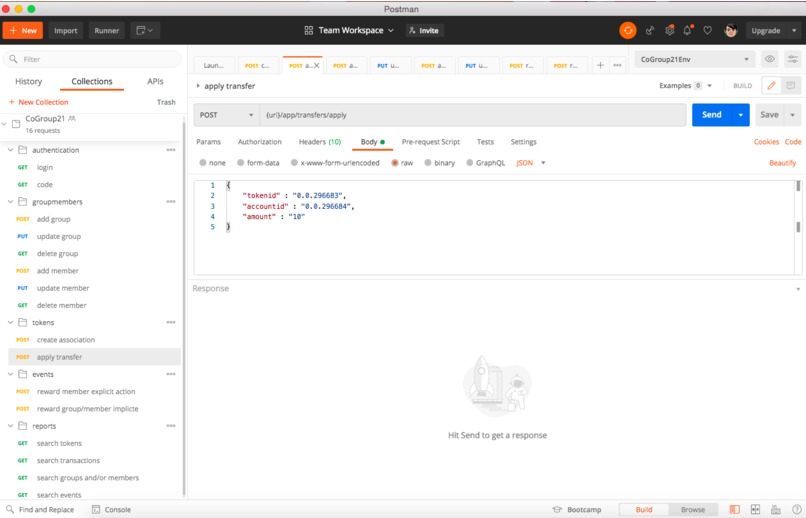Screen dimensions: 806x518
Task: Open authentication folder options ellipsis
Action: pyautogui.click(x=171, y=150)
